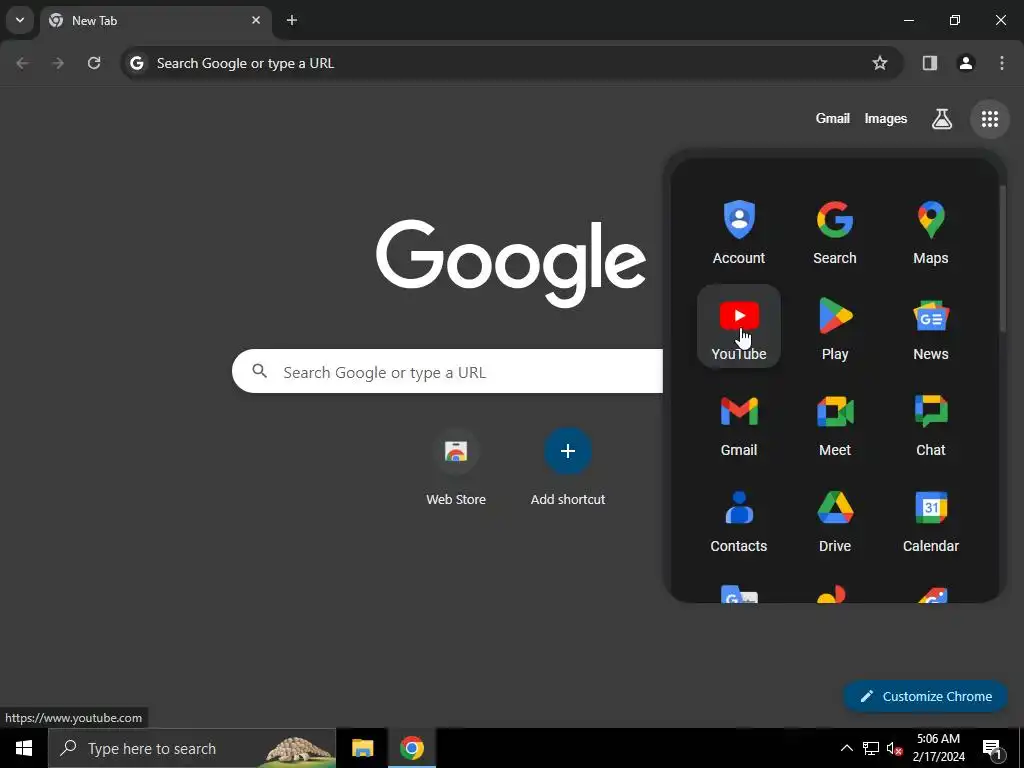Open the Gmail app icon in grid

[739, 423]
